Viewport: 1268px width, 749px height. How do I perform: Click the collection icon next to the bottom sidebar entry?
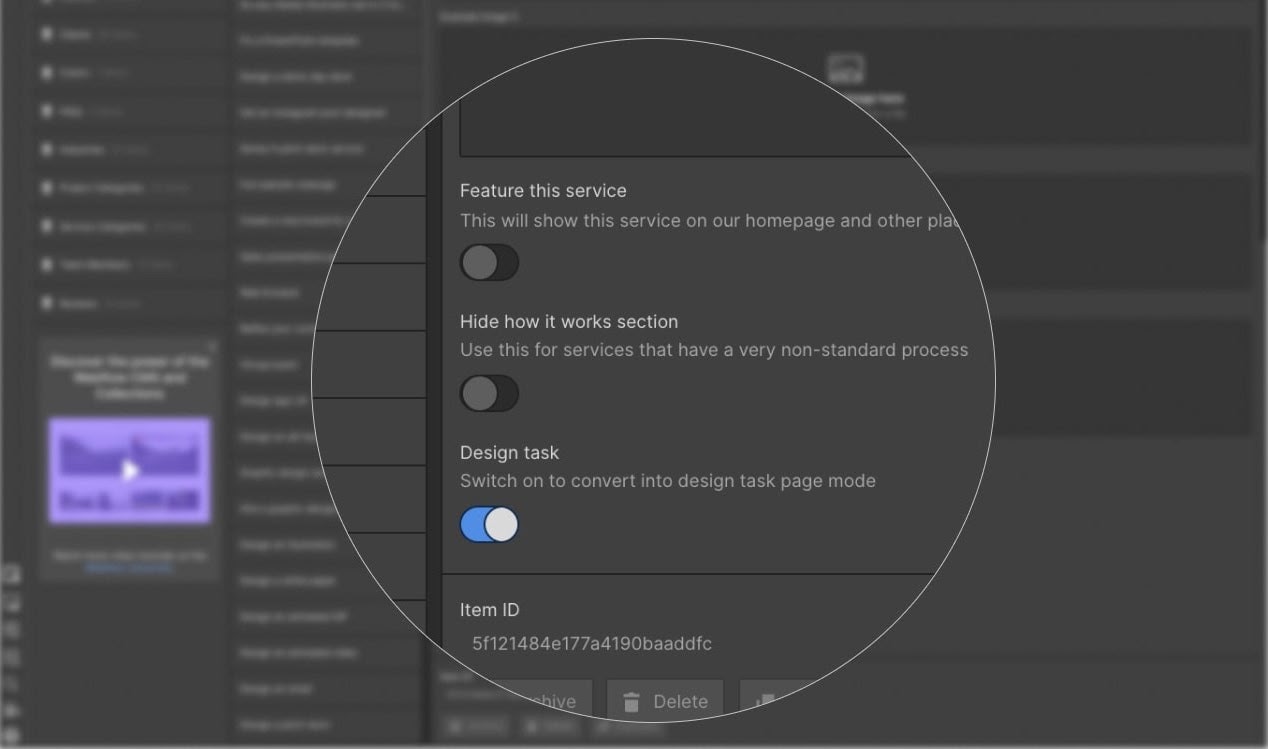46,303
